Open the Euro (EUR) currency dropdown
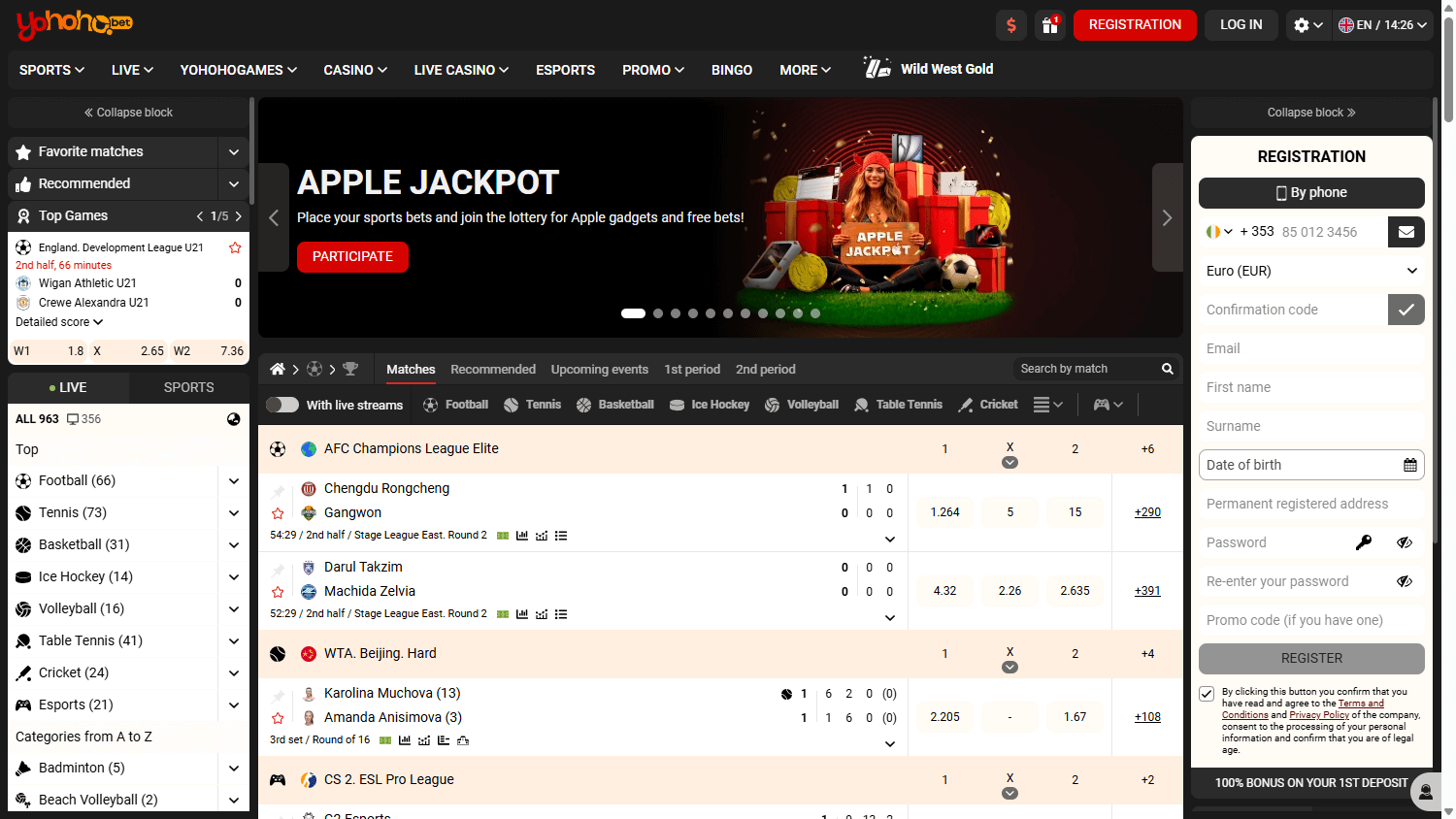The image size is (1456, 819). [x=1311, y=271]
